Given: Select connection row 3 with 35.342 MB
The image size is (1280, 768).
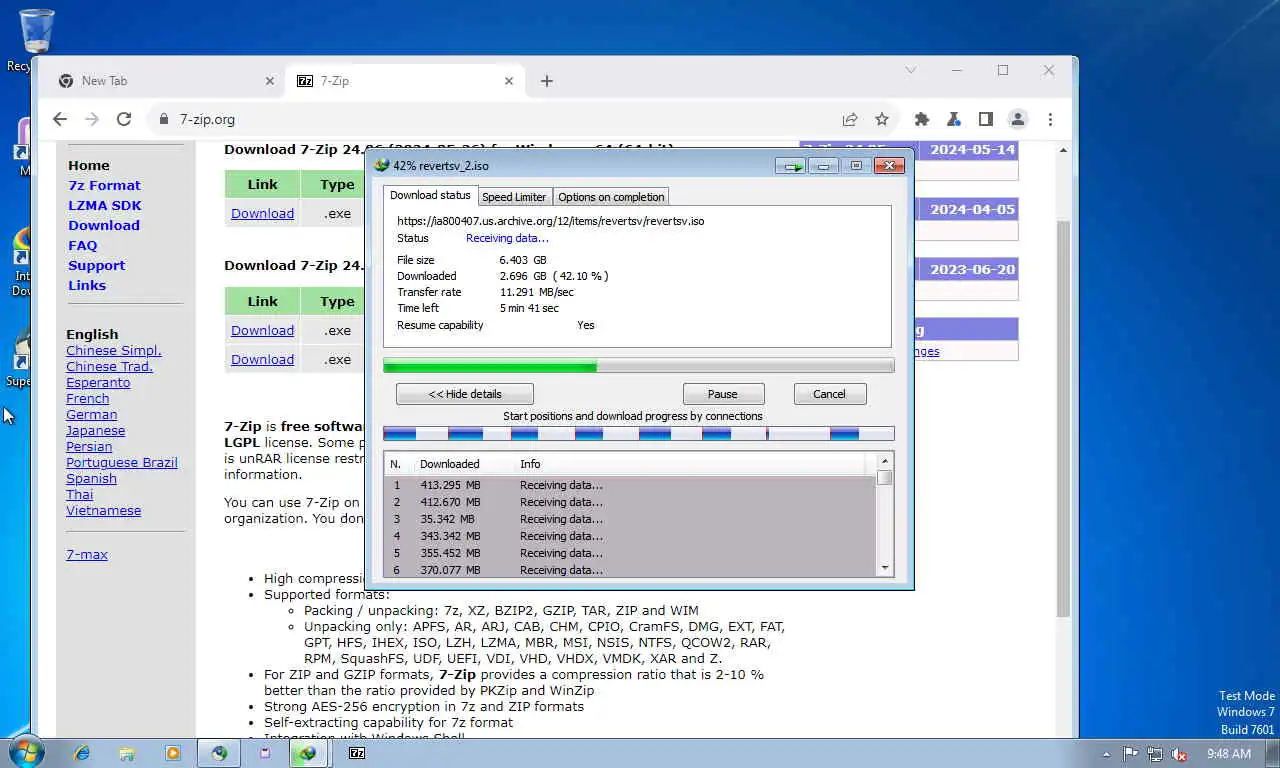Looking at the screenshot, I should coord(630,519).
